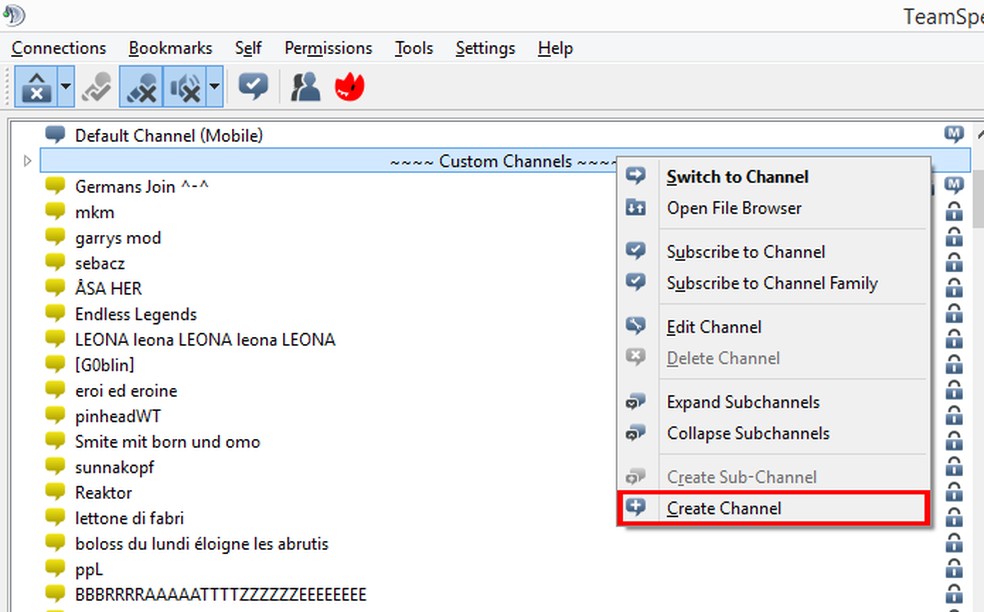Click the Switch to Channel arrow icon
The width and height of the screenshot is (984, 612).
[637, 177]
